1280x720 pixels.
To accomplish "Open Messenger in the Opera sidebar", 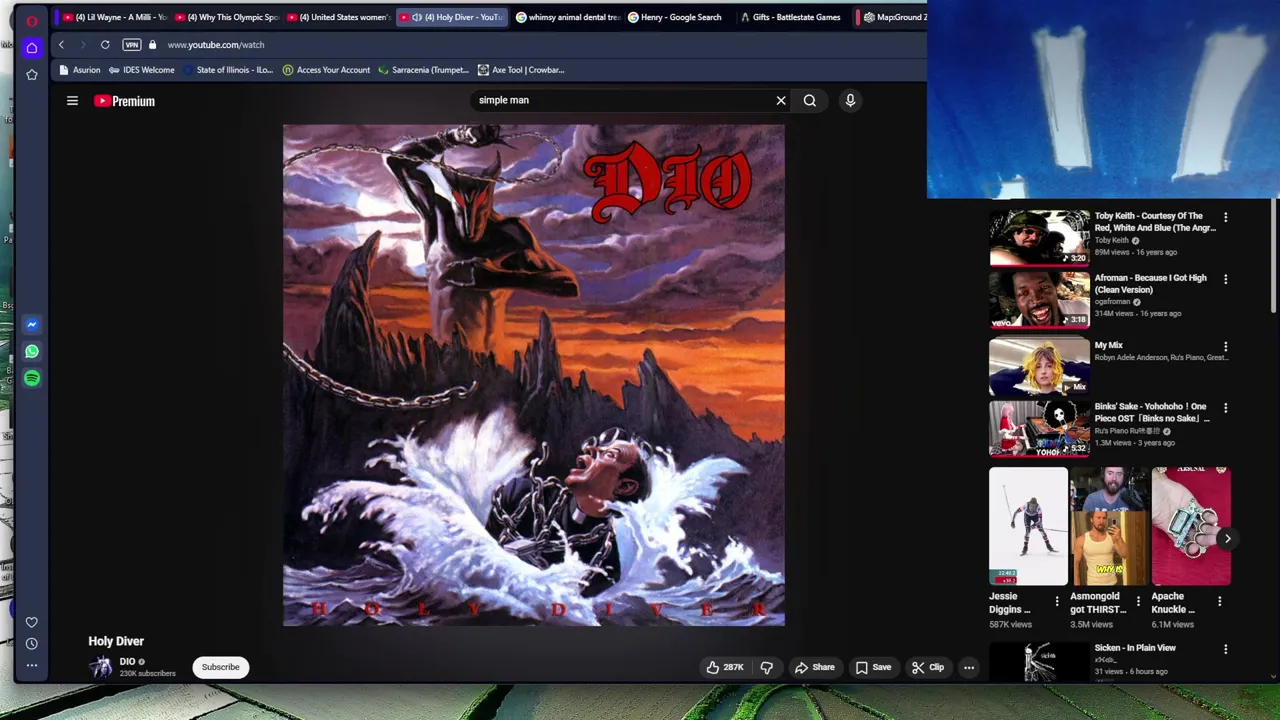I will point(32,324).
